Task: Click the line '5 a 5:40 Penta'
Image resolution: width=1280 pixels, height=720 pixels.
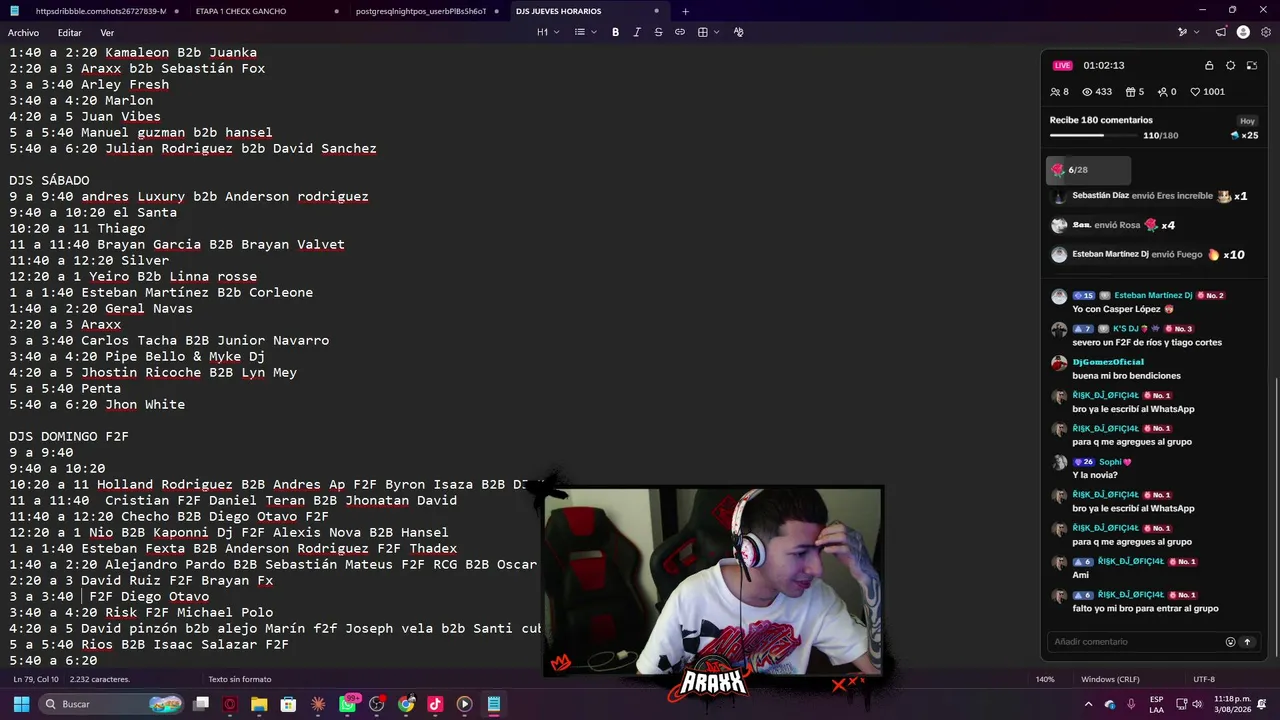Action: point(65,389)
